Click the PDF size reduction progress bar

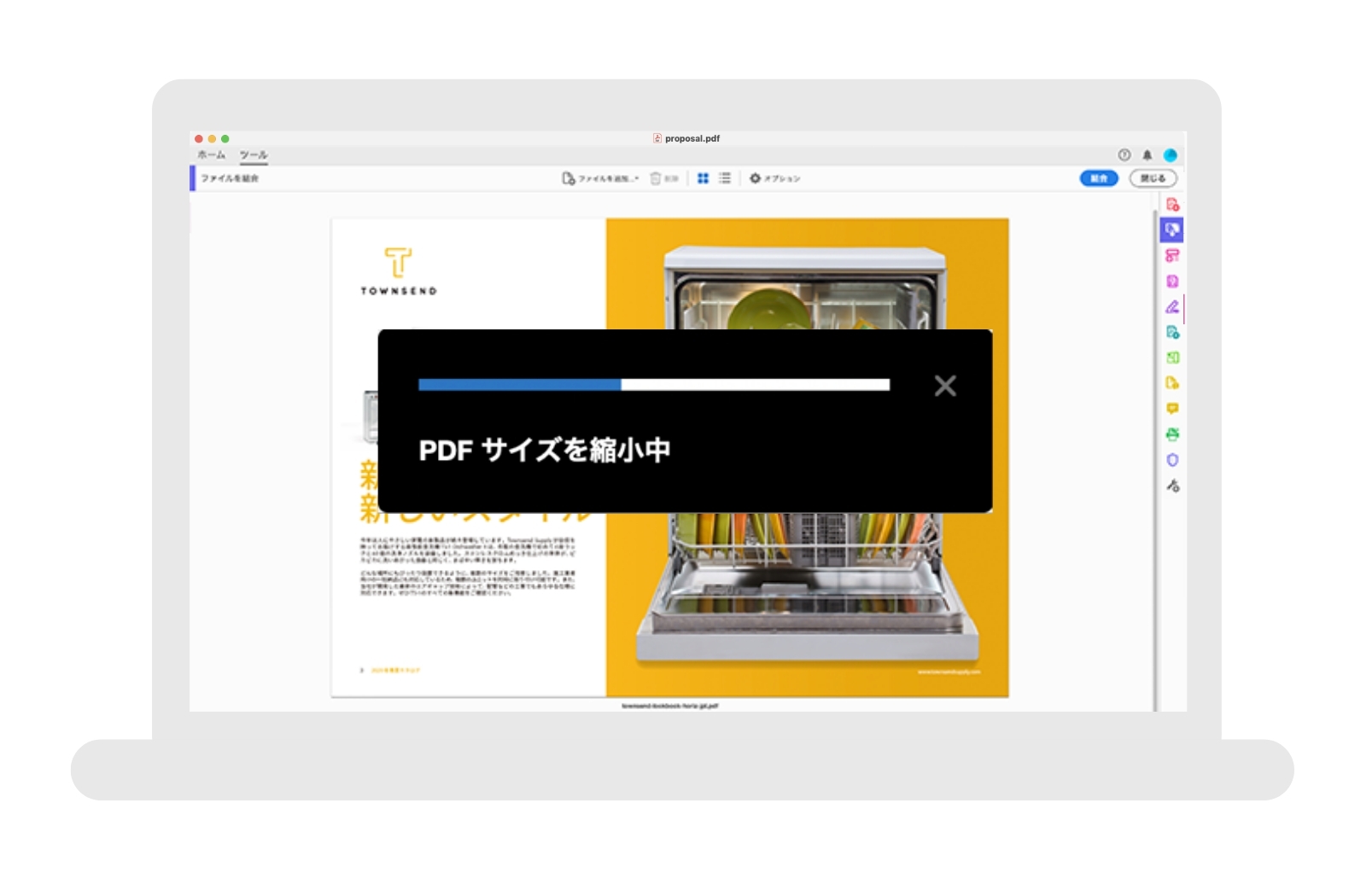click(x=654, y=385)
